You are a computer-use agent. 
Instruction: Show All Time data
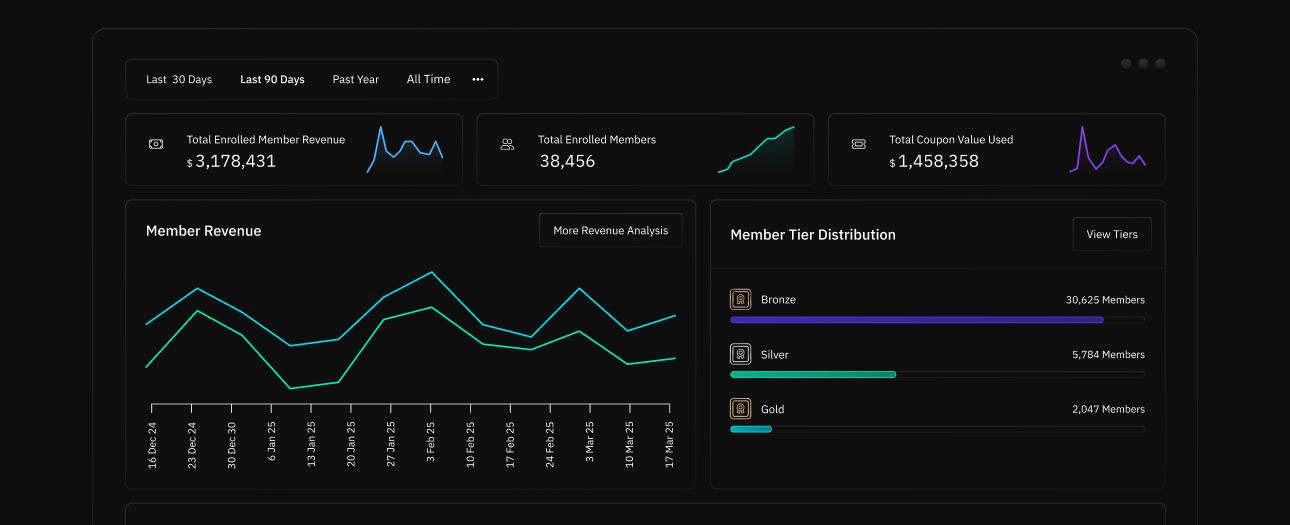point(428,80)
